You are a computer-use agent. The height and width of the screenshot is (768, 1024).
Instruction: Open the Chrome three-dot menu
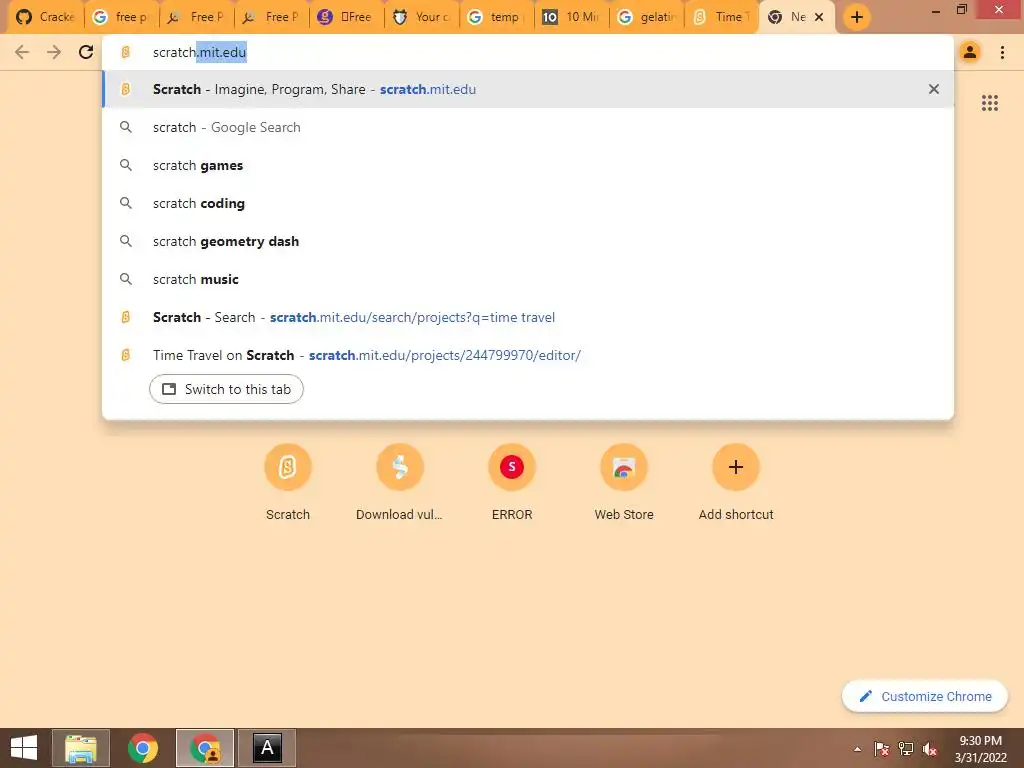[x=1002, y=52]
